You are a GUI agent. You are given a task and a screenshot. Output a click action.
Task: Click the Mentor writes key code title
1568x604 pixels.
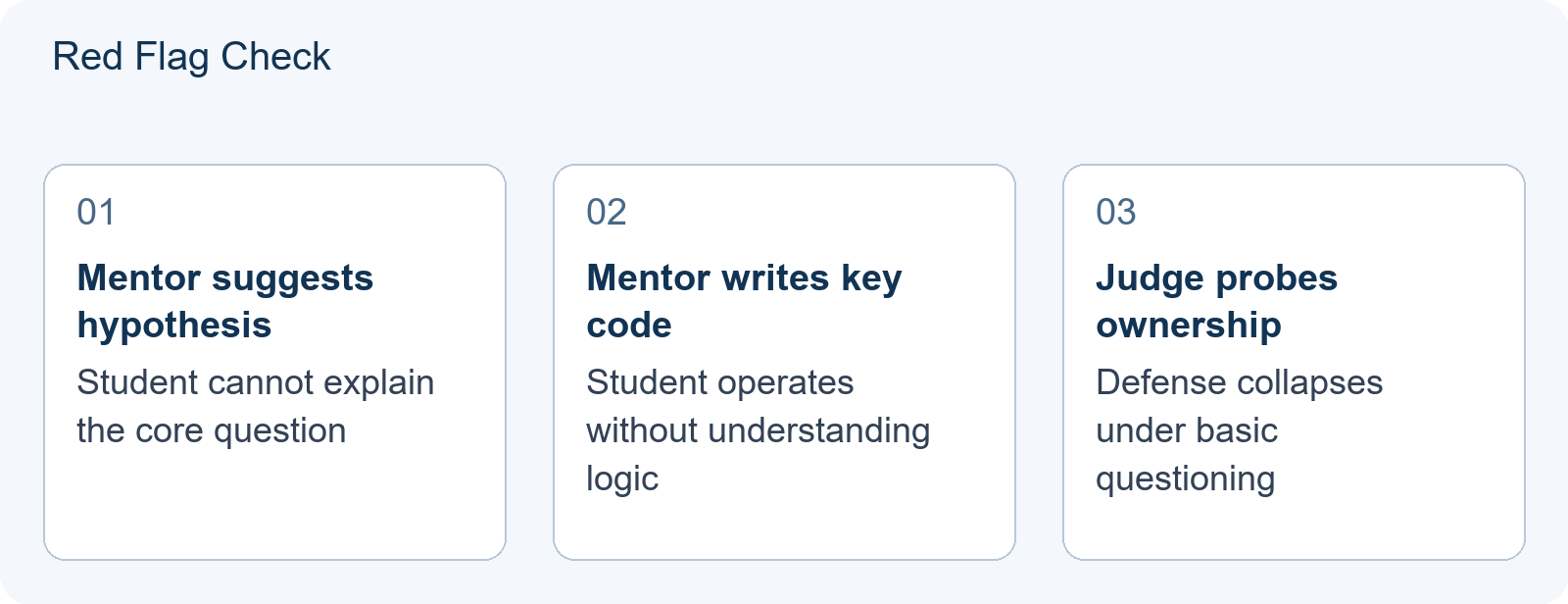point(744,301)
